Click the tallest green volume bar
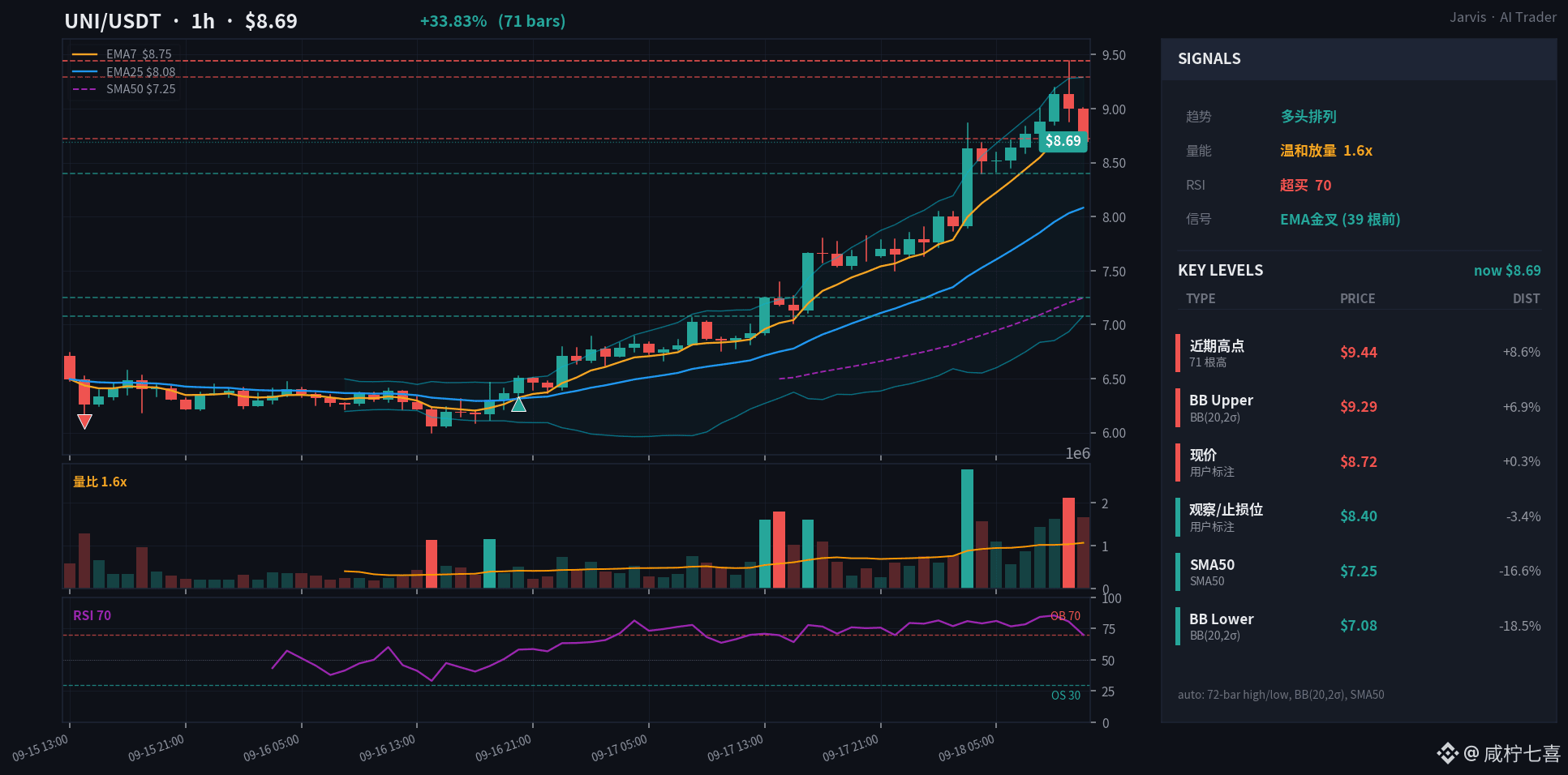The width and height of the screenshot is (1568, 775). tap(967, 529)
